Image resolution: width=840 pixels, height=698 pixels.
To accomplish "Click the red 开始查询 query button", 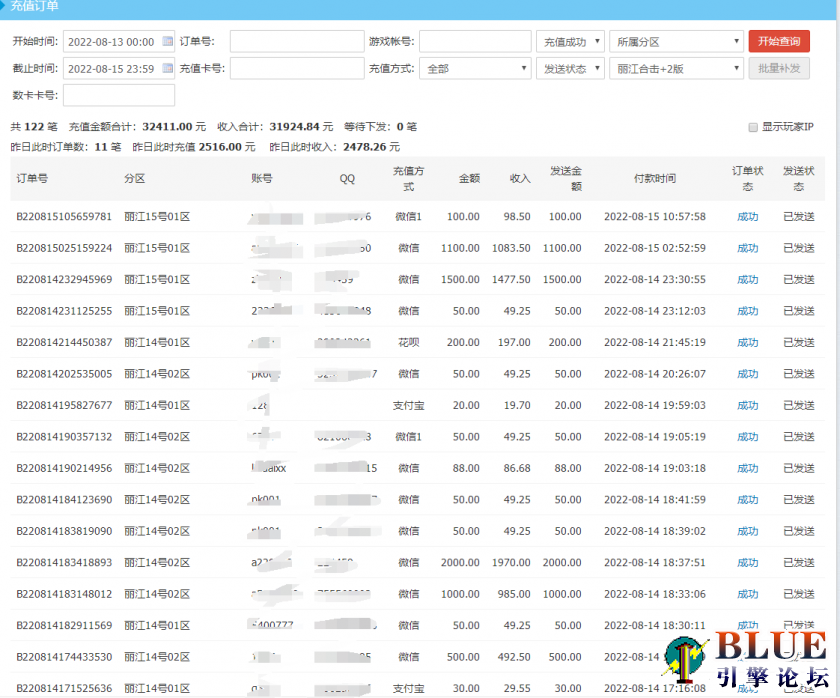I will click(779, 42).
